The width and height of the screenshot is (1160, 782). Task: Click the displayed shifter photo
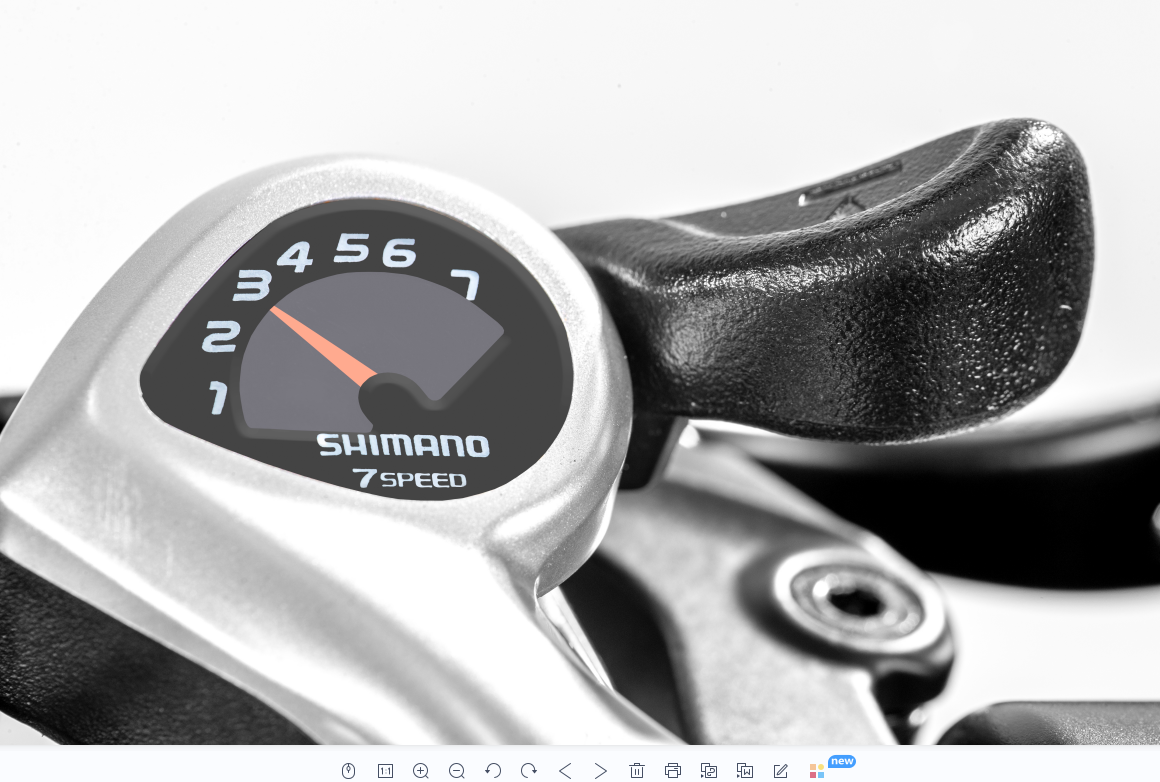(580, 372)
